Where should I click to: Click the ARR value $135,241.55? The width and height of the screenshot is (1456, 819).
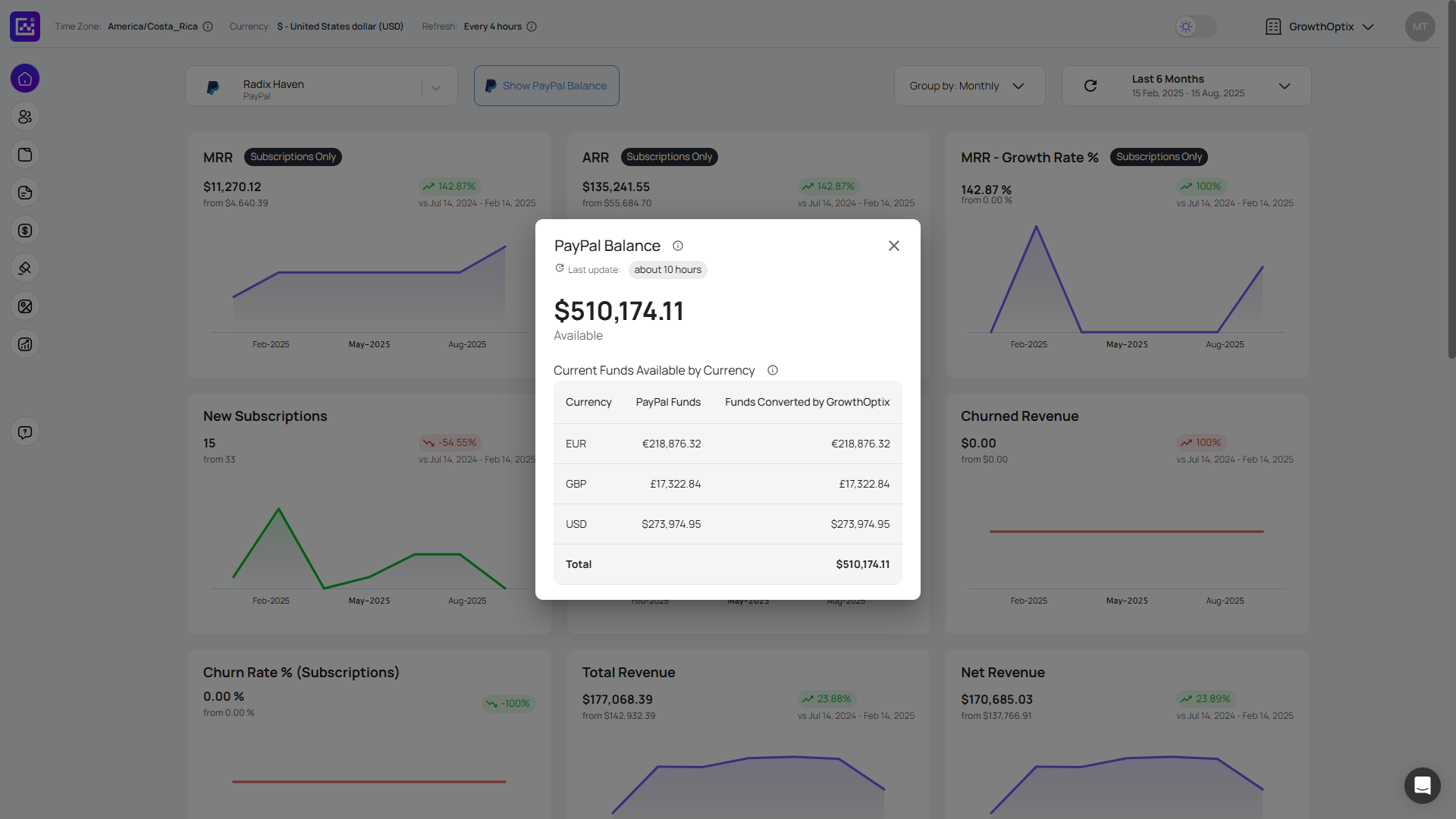coord(616,187)
